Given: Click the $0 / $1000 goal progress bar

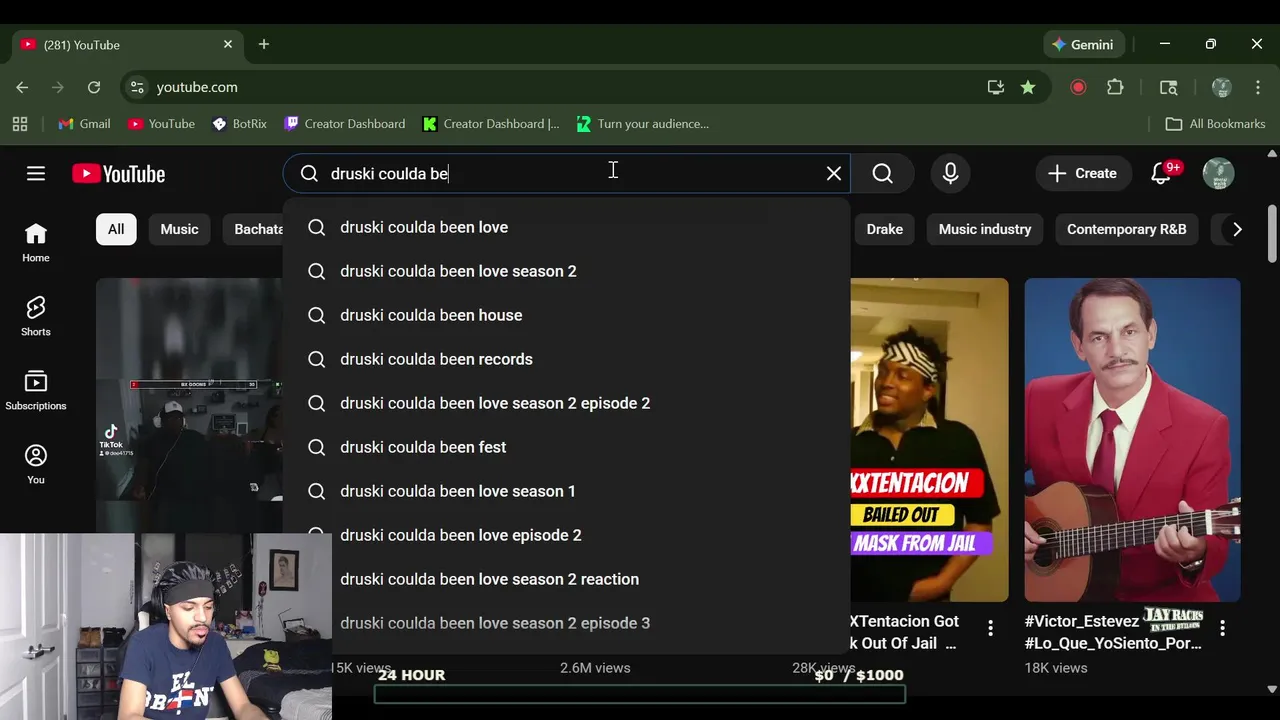Looking at the screenshot, I should pos(640,695).
